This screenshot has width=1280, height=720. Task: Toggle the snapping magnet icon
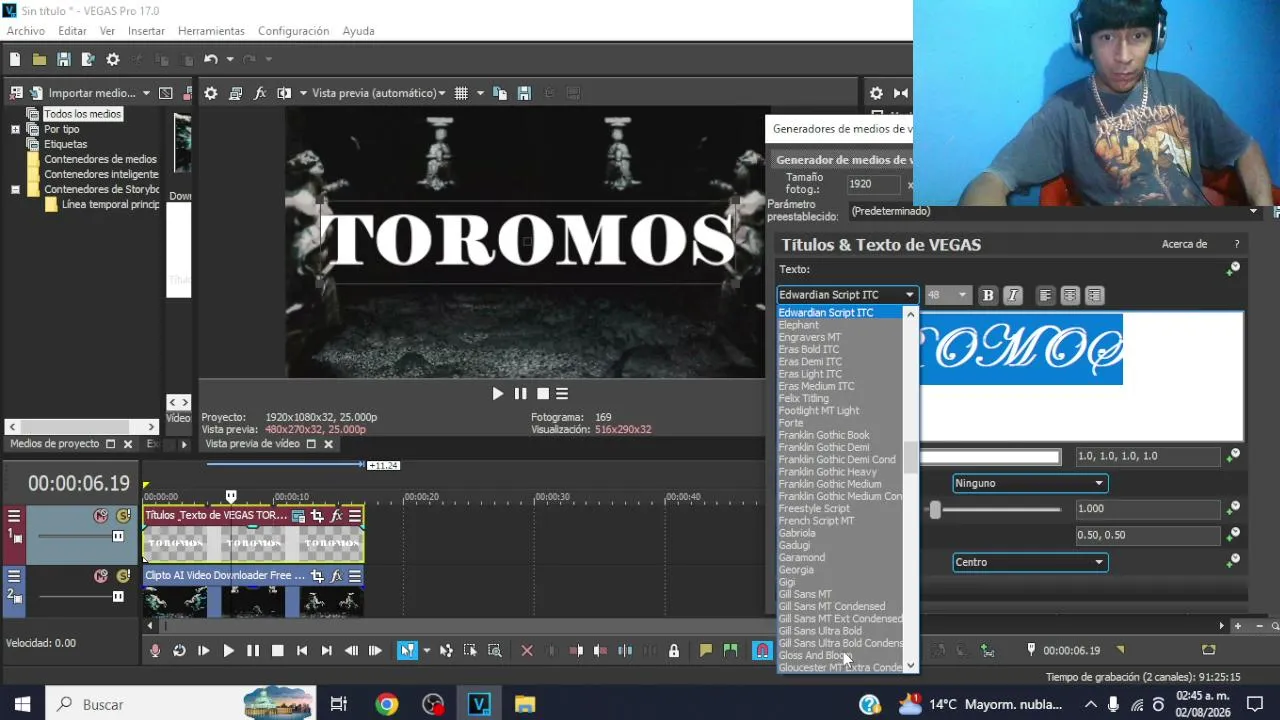(x=762, y=650)
